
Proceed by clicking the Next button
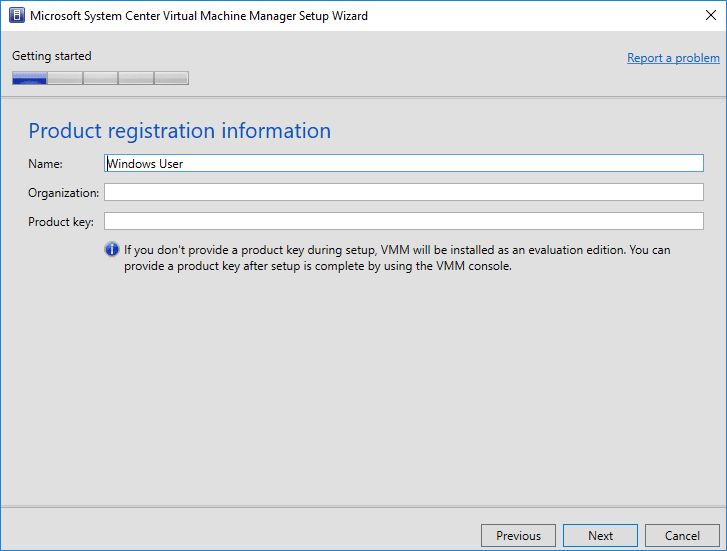coord(600,535)
